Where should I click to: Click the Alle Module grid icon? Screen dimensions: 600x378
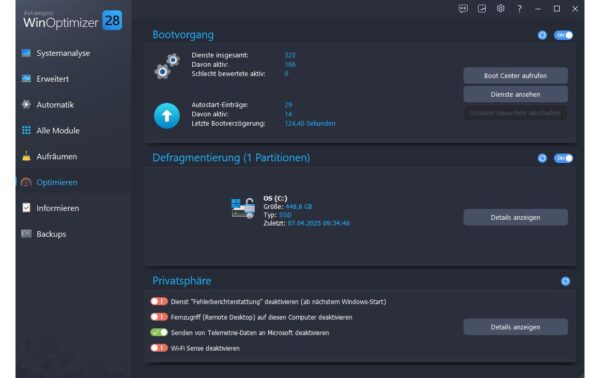(x=26, y=130)
